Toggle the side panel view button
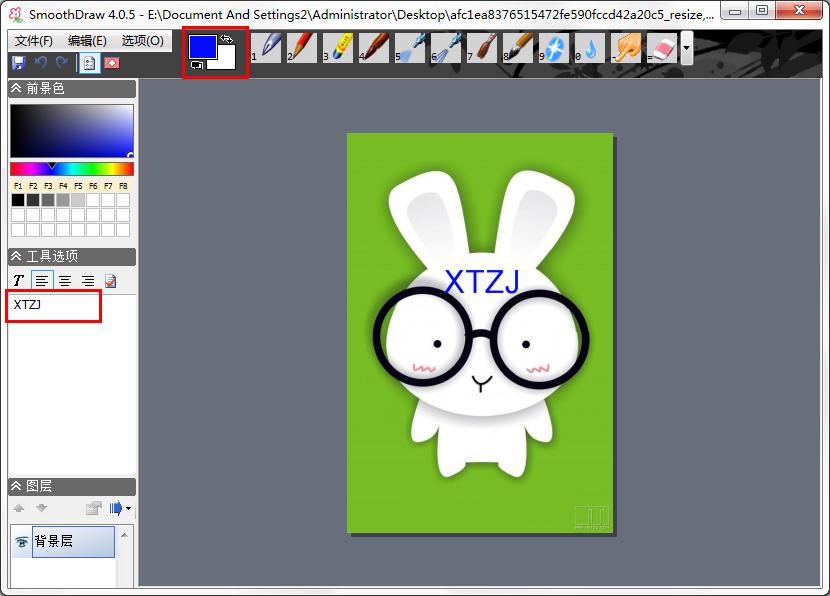This screenshot has width=830, height=596. tap(89, 63)
